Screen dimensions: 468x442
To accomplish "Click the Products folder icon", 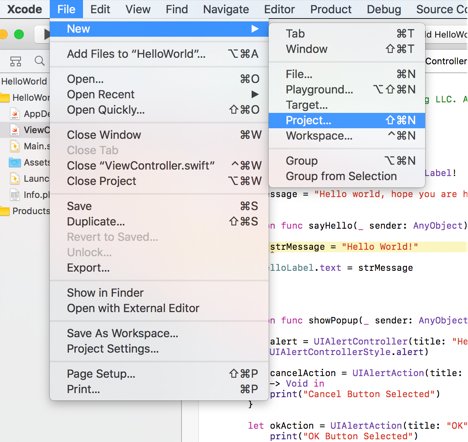I will click(x=4, y=211).
